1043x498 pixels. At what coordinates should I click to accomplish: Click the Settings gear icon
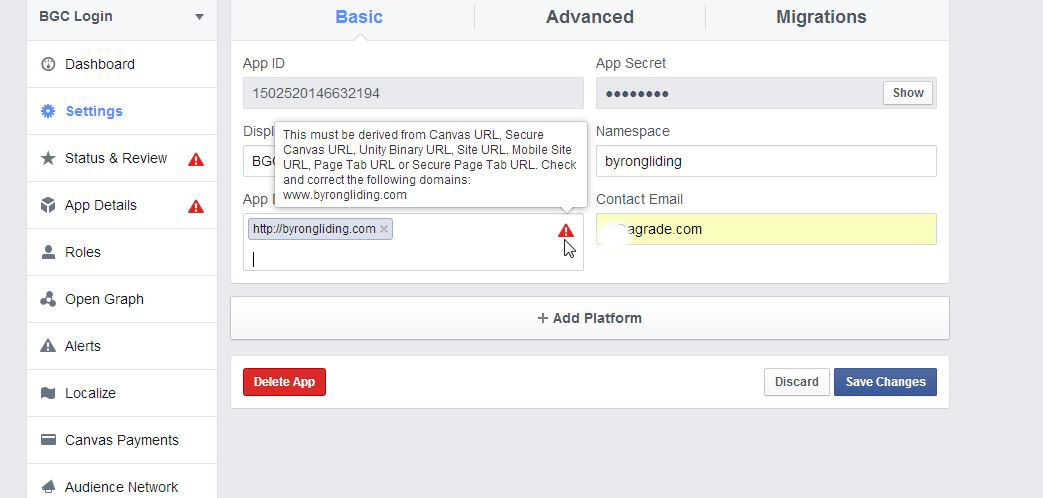coord(48,111)
